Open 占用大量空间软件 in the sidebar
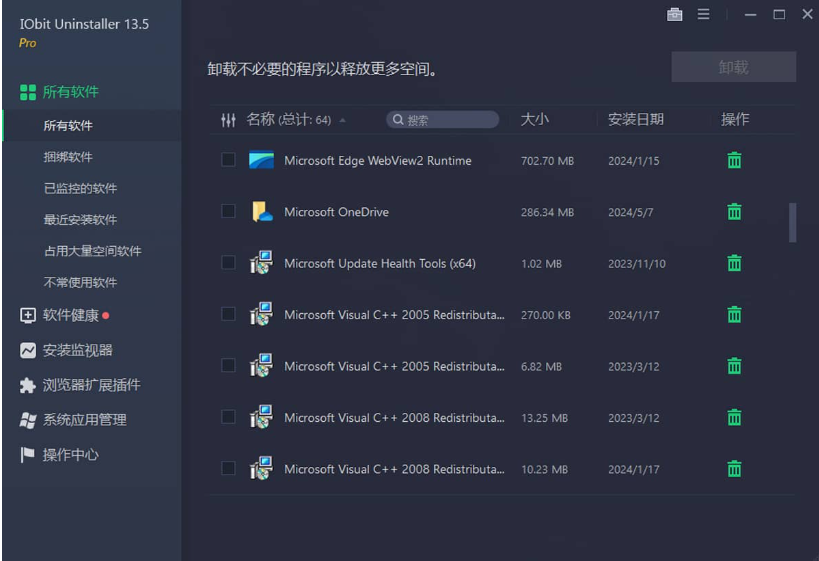819x561 pixels. [92, 251]
